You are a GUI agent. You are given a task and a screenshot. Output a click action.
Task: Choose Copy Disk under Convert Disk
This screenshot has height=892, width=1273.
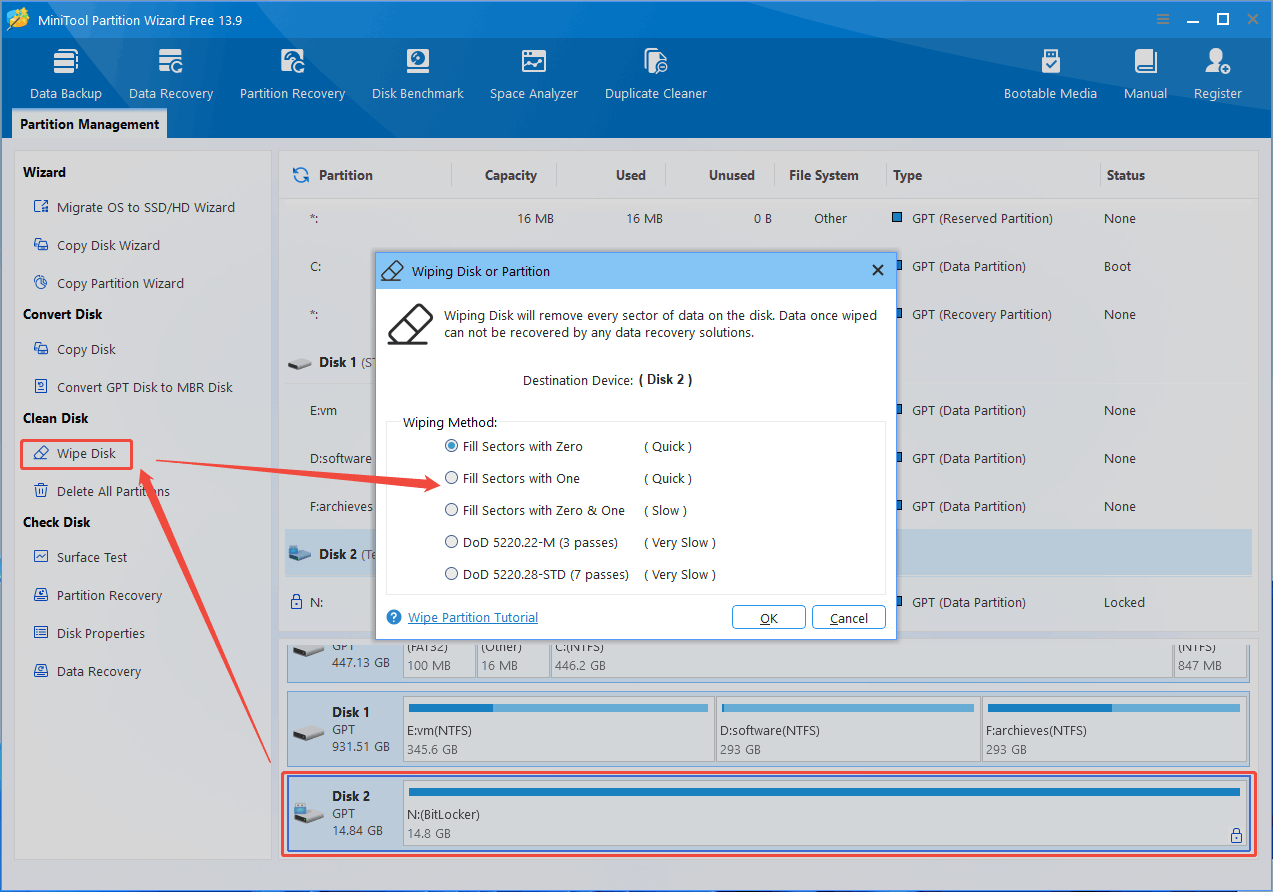pos(74,349)
